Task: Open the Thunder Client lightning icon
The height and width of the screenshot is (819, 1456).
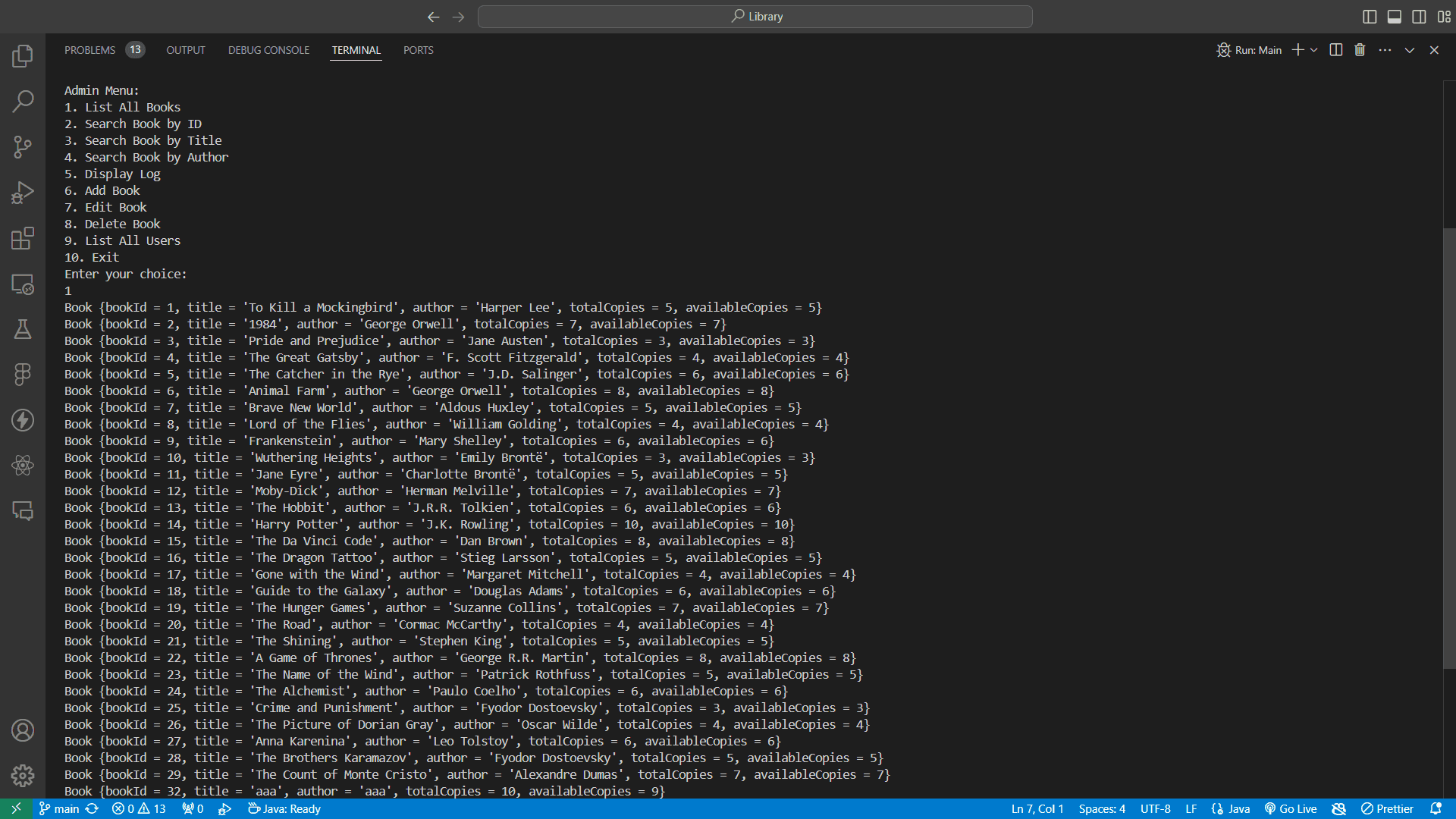Action: coord(23,419)
